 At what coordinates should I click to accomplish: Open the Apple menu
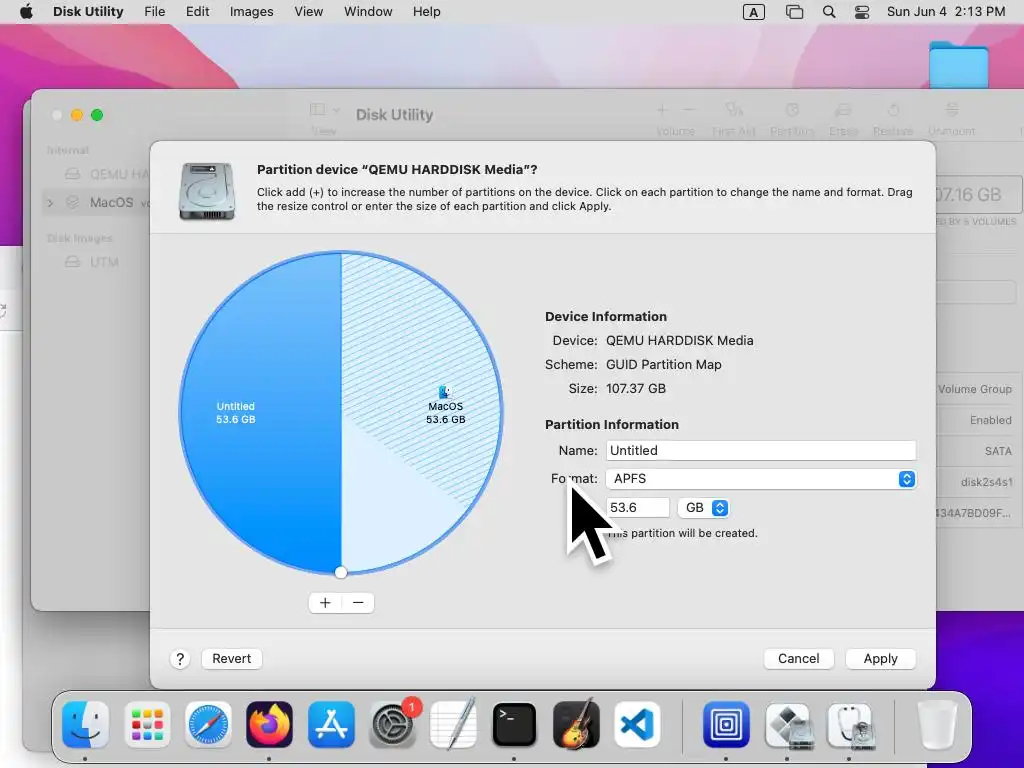[x=26, y=12]
